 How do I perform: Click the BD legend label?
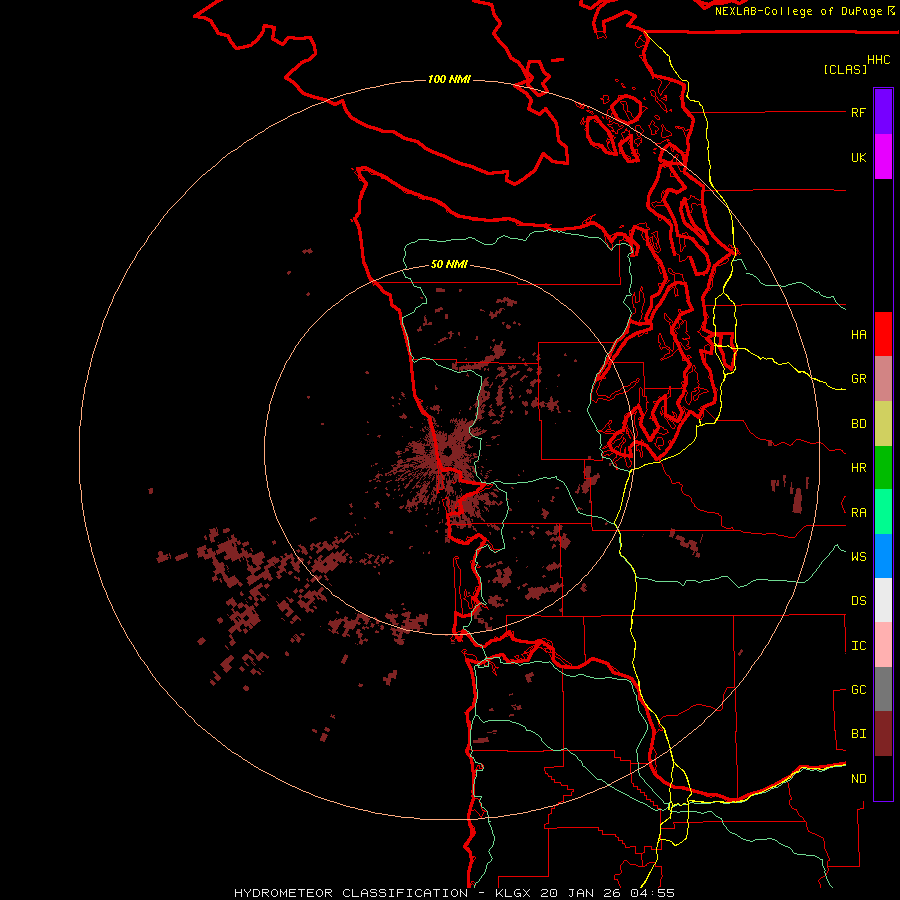[x=858, y=424]
